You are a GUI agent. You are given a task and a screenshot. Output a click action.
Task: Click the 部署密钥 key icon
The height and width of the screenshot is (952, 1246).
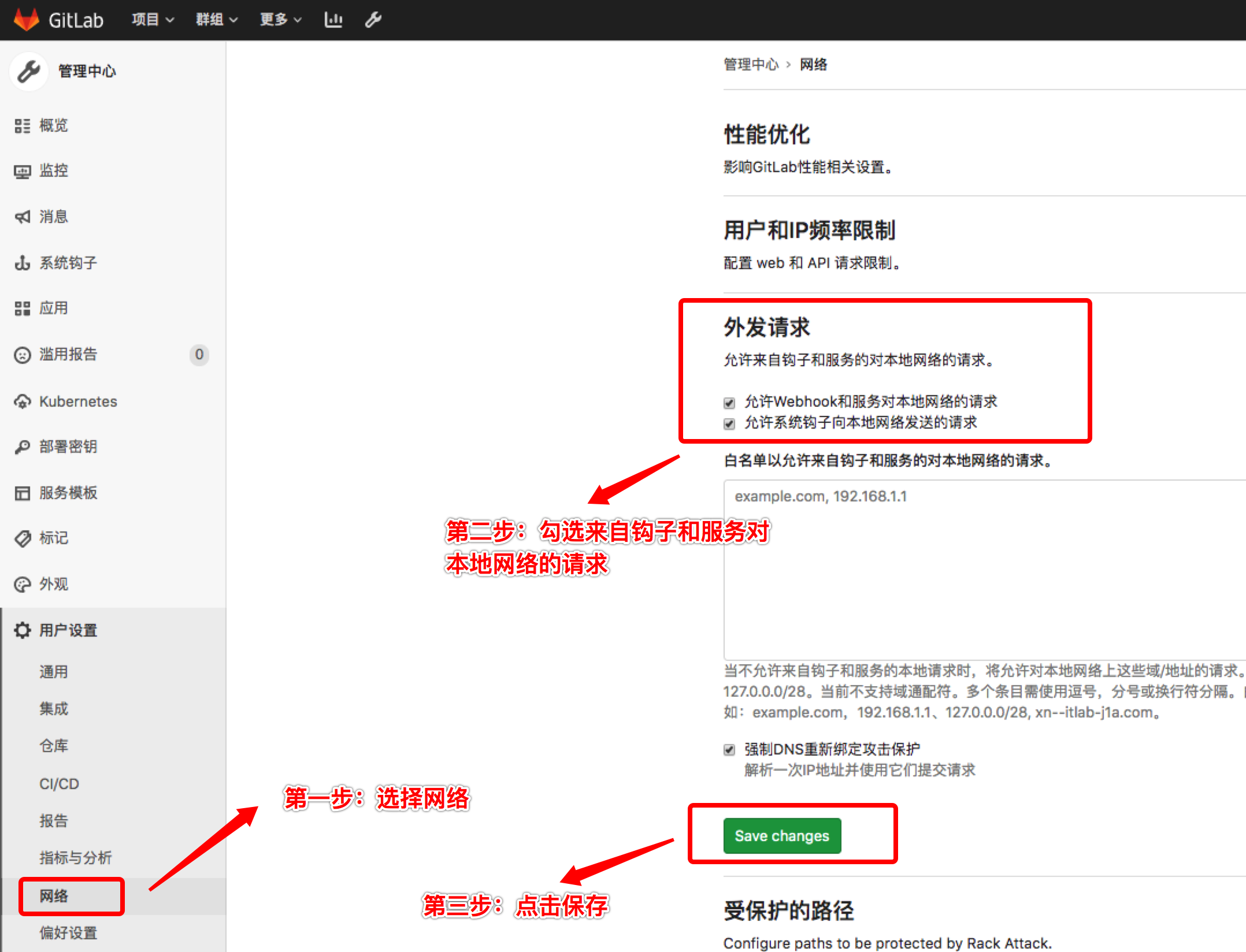click(22, 447)
